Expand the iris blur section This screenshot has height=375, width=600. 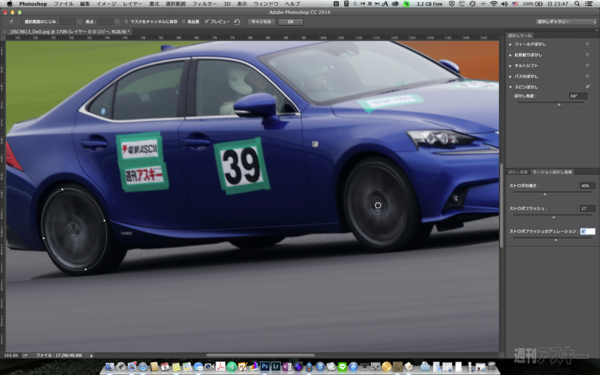(510, 55)
